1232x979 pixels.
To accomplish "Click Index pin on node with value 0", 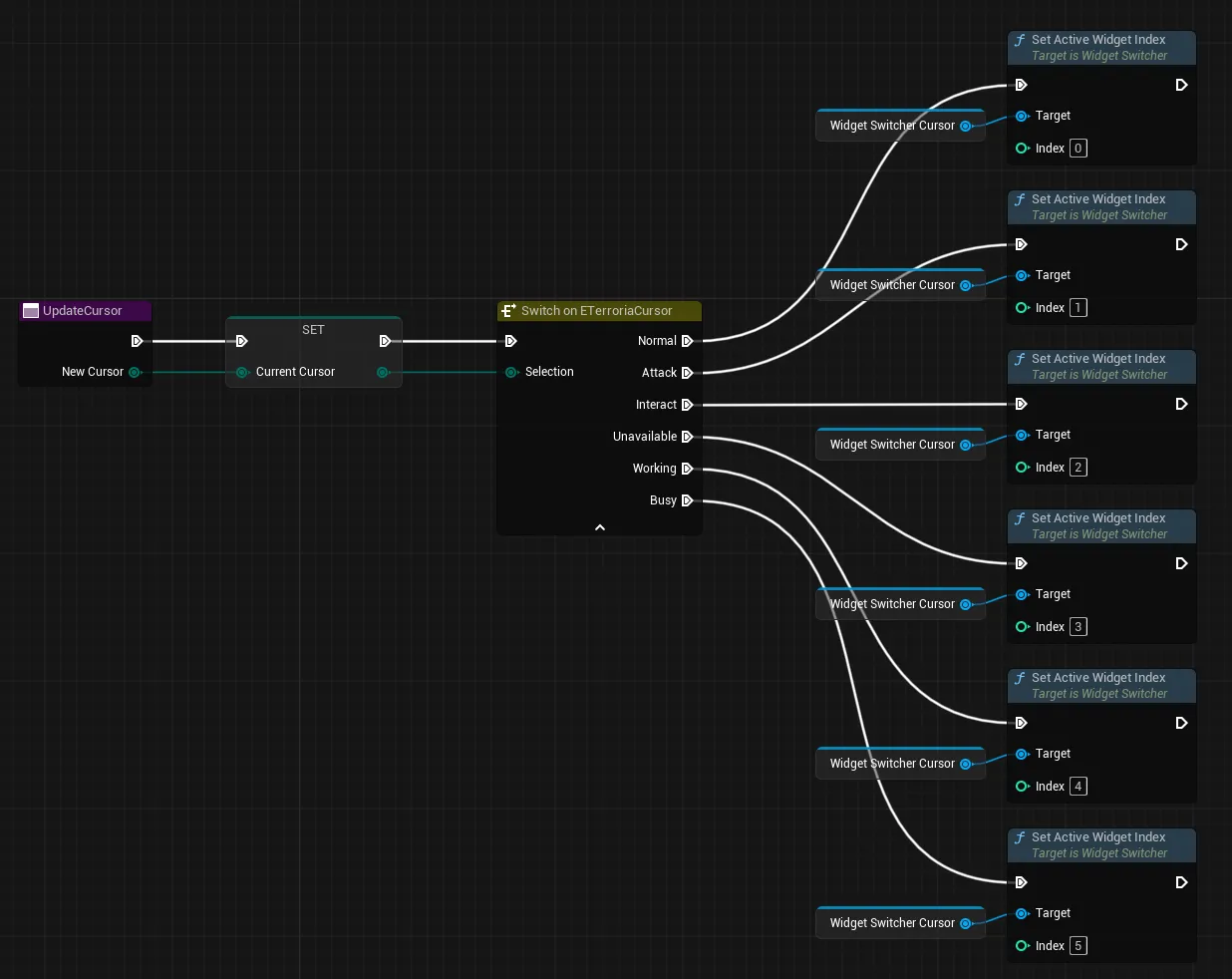I will [1022, 149].
